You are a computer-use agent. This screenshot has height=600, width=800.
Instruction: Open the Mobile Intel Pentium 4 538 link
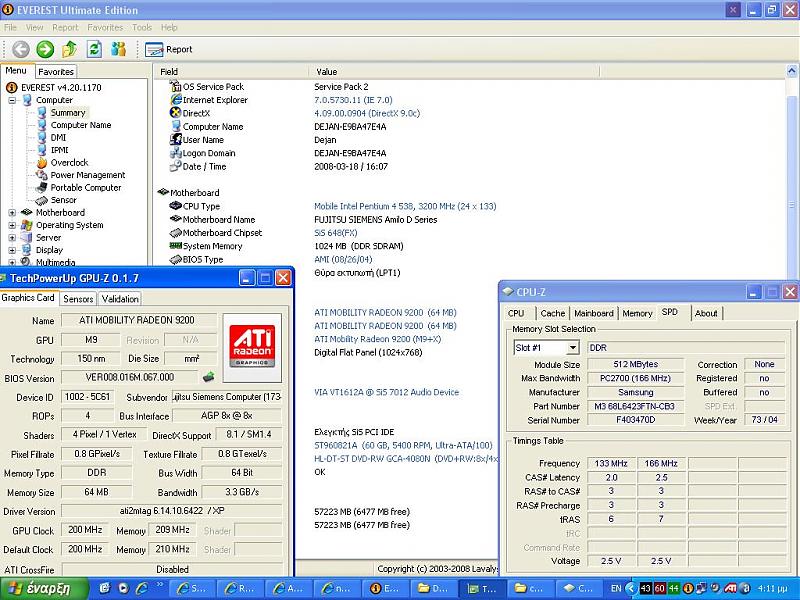pyautogui.click(x=405, y=206)
